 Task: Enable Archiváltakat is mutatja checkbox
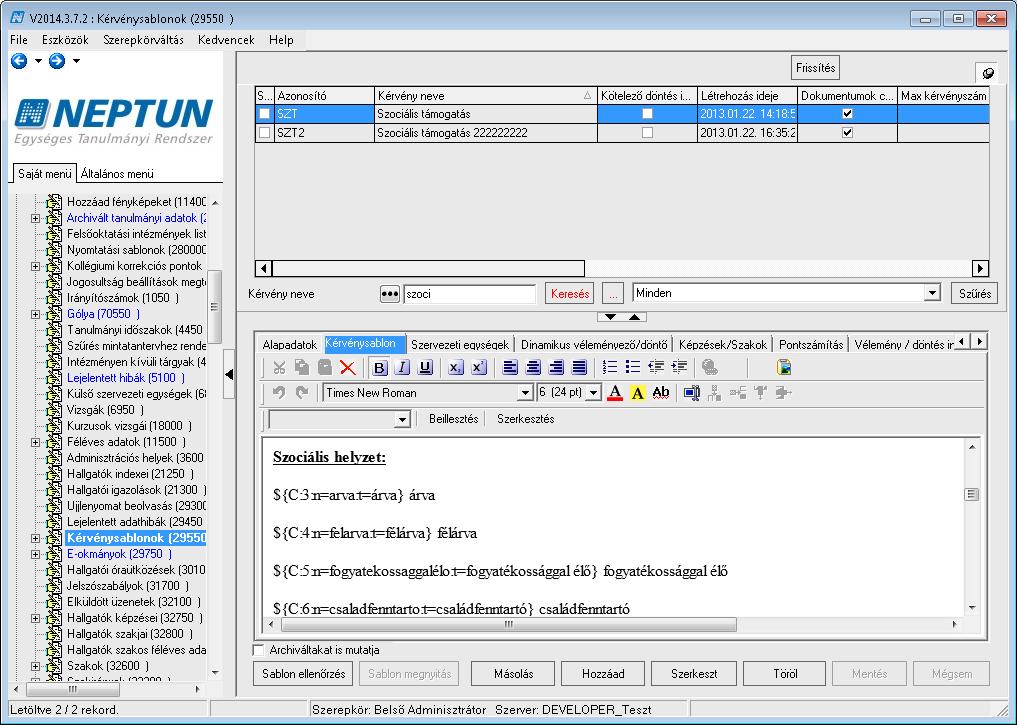coord(259,650)
